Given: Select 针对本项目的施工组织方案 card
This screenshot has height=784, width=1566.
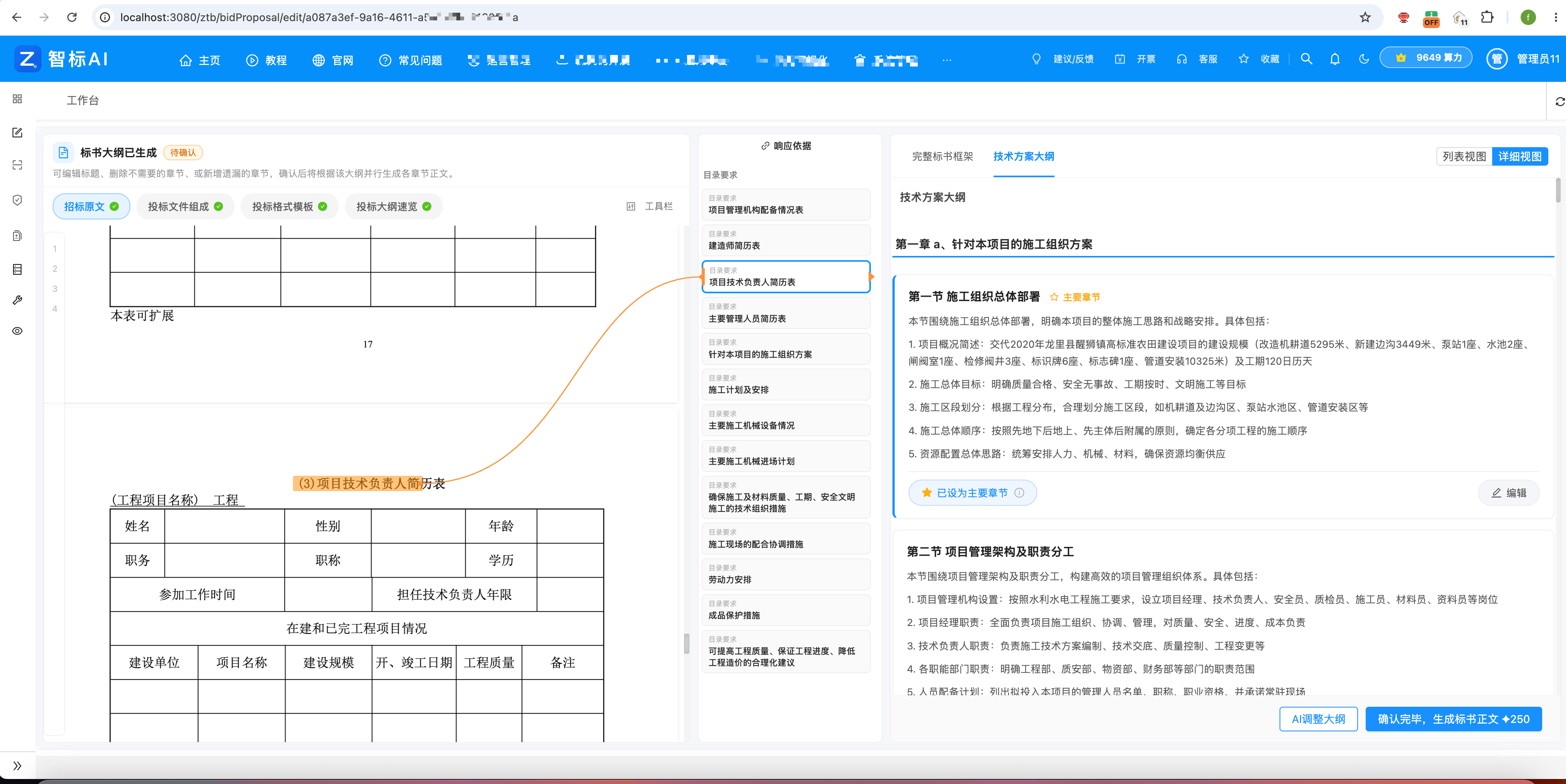Looking at the screenshot, I should 785,349.
